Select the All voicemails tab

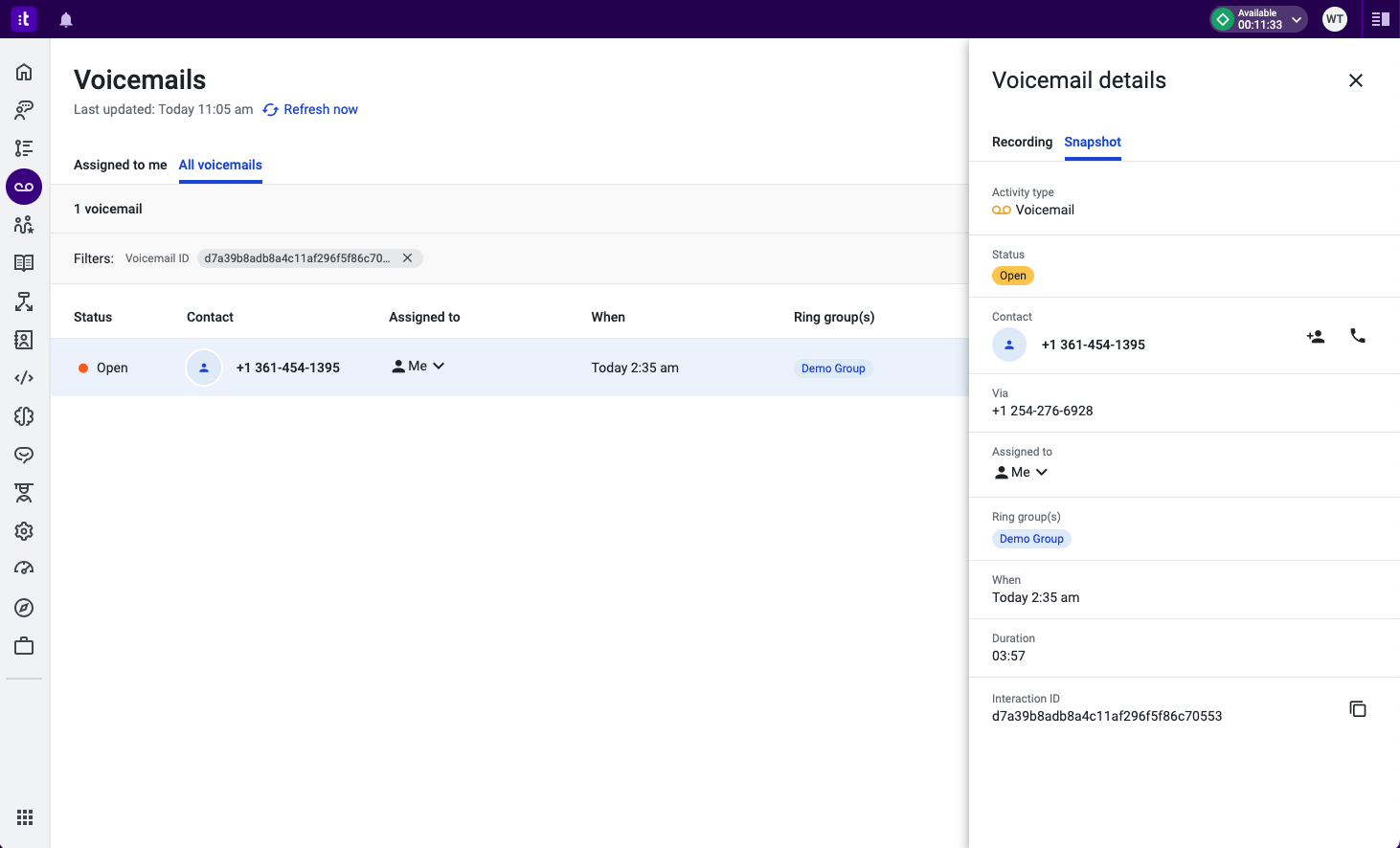220,165
